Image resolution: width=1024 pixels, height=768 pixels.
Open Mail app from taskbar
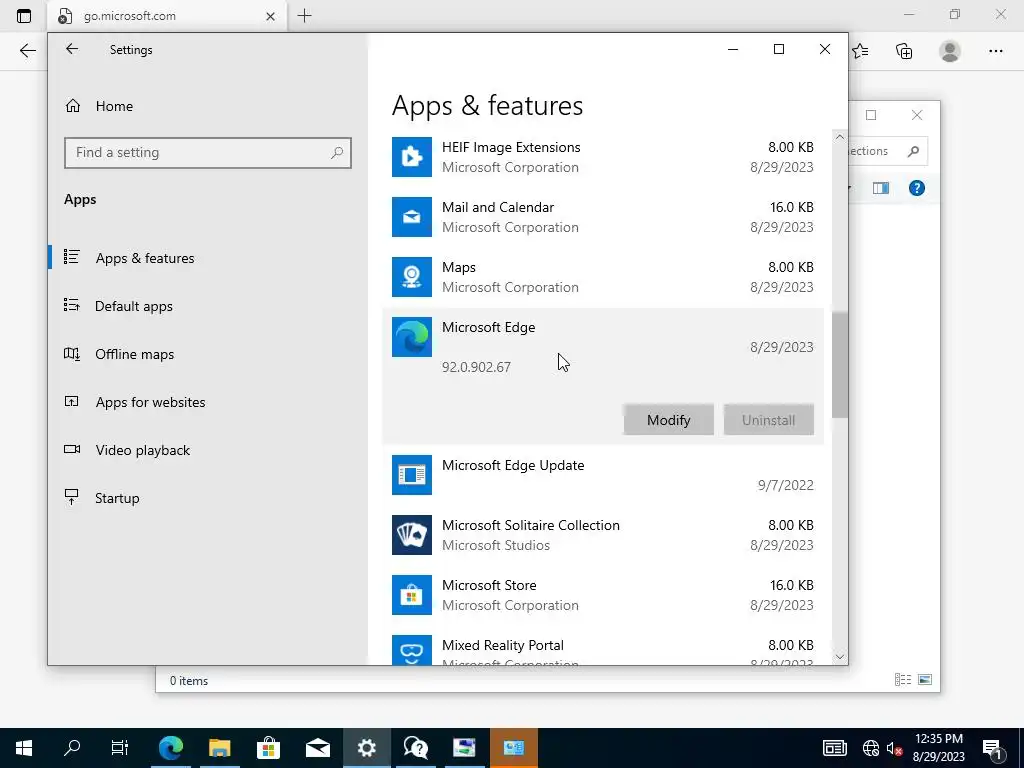click(317, 748)
